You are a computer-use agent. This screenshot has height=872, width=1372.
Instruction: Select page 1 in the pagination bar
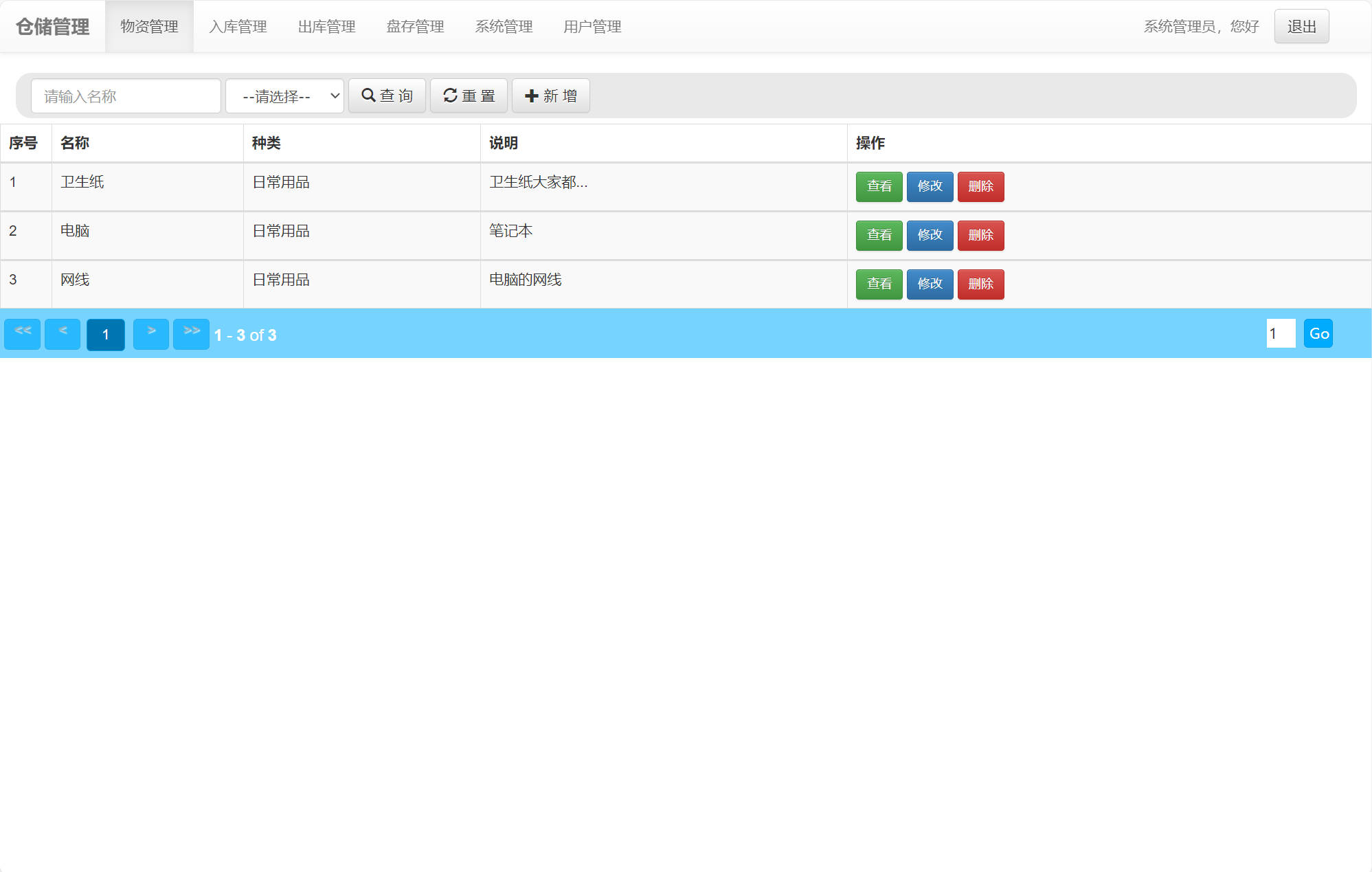click(105, 333)
